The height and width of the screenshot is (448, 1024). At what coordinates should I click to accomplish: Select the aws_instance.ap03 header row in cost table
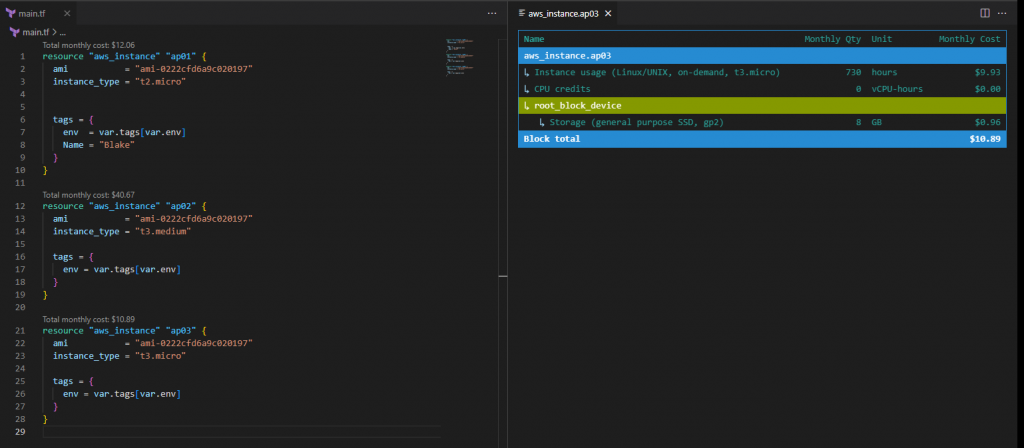tap(762, 56)
